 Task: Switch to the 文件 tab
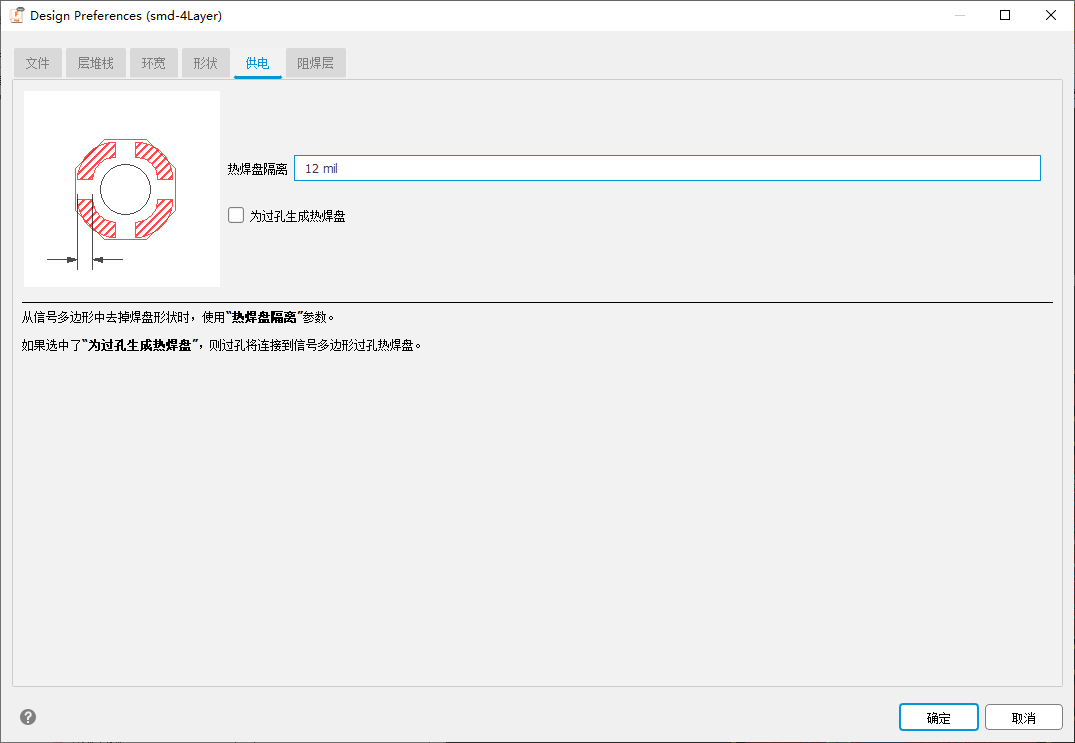pyautogui.click(x=38, y=63)
